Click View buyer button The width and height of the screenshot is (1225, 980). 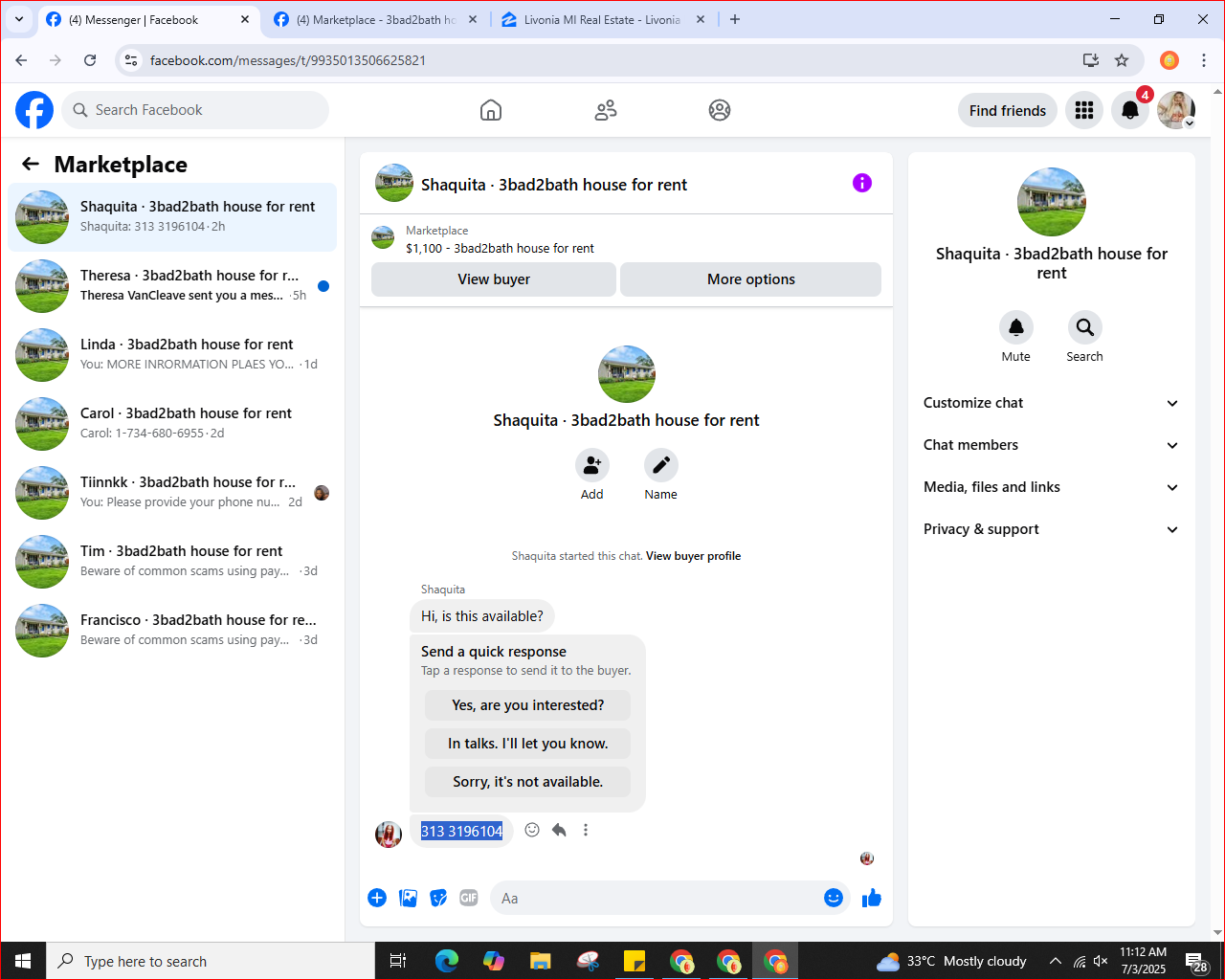point(494,279)
